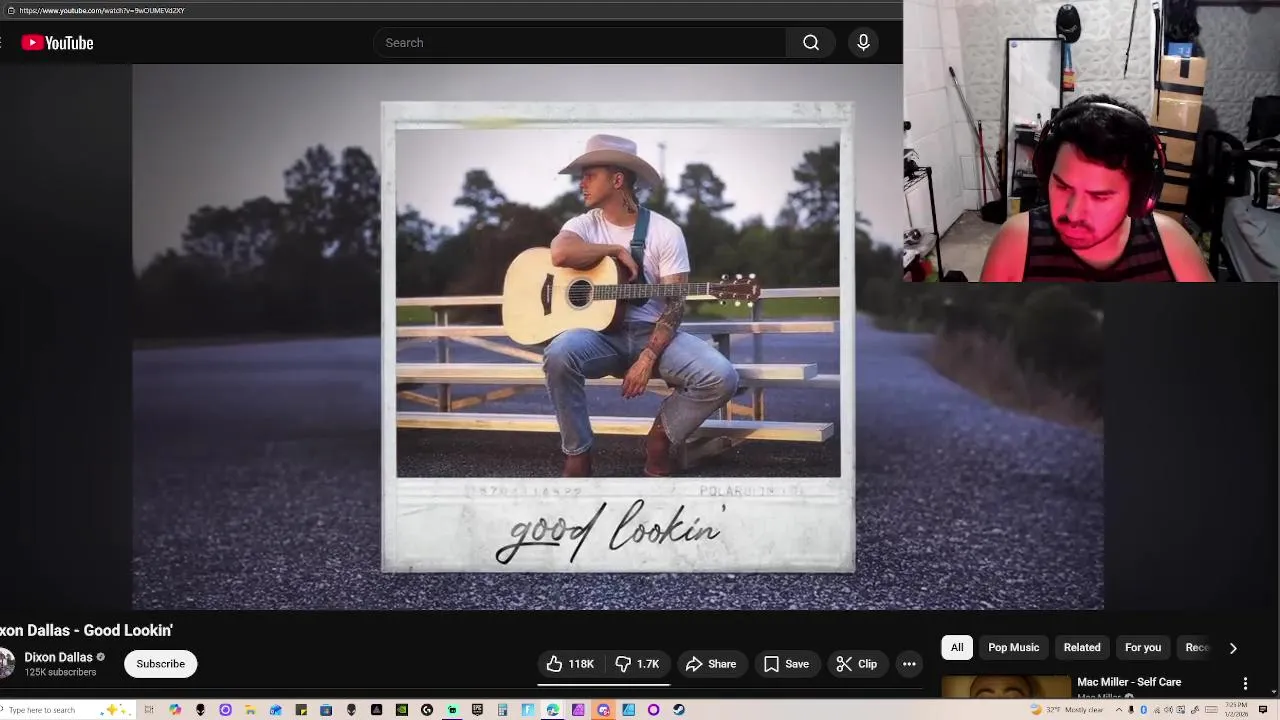Viewport: 1280px width, 720px height.
Task: Open Dixon Dallas channel name link
Action: (x=58, y=657)
